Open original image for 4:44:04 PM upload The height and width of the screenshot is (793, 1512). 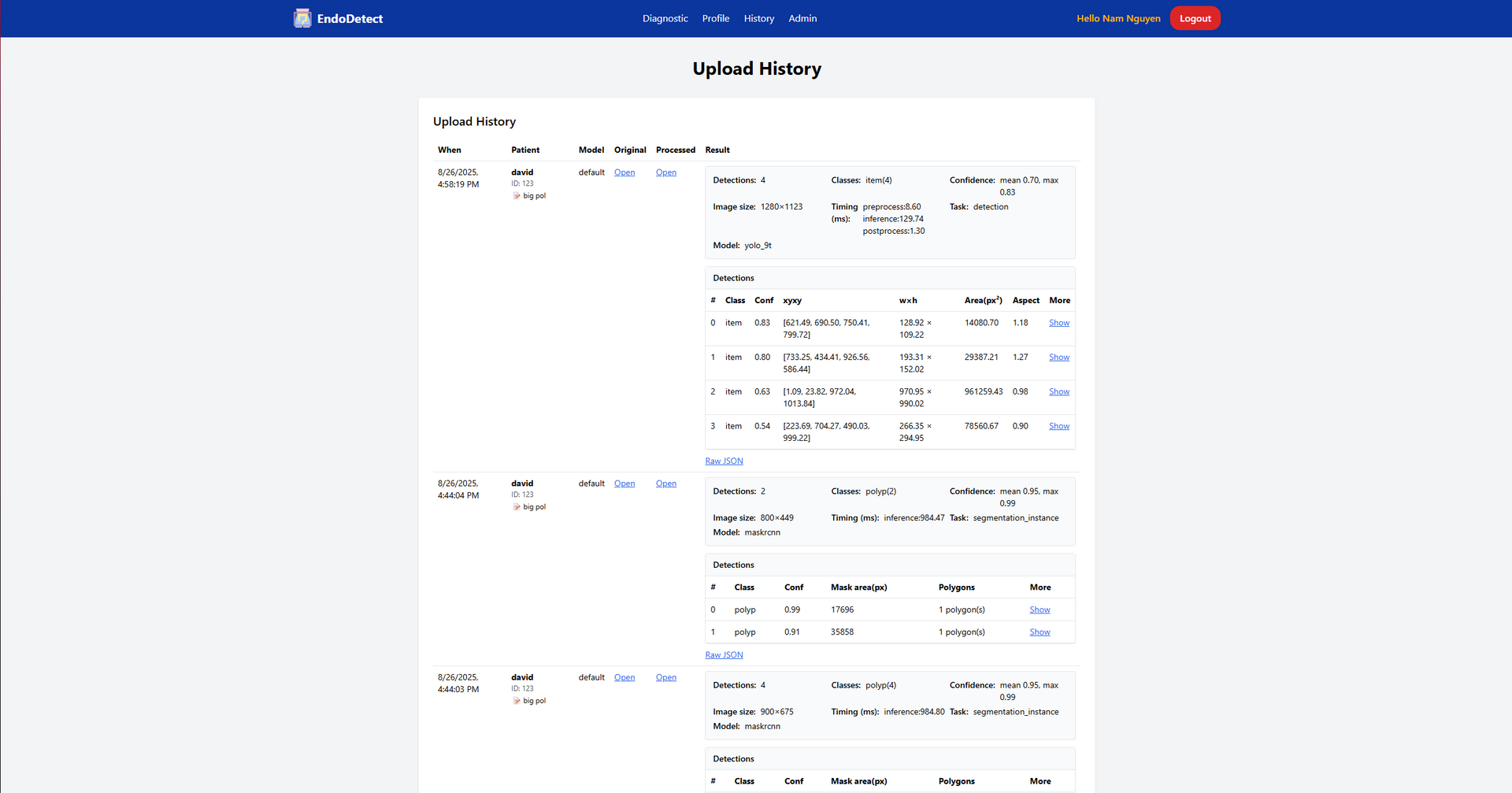[624, 484]
